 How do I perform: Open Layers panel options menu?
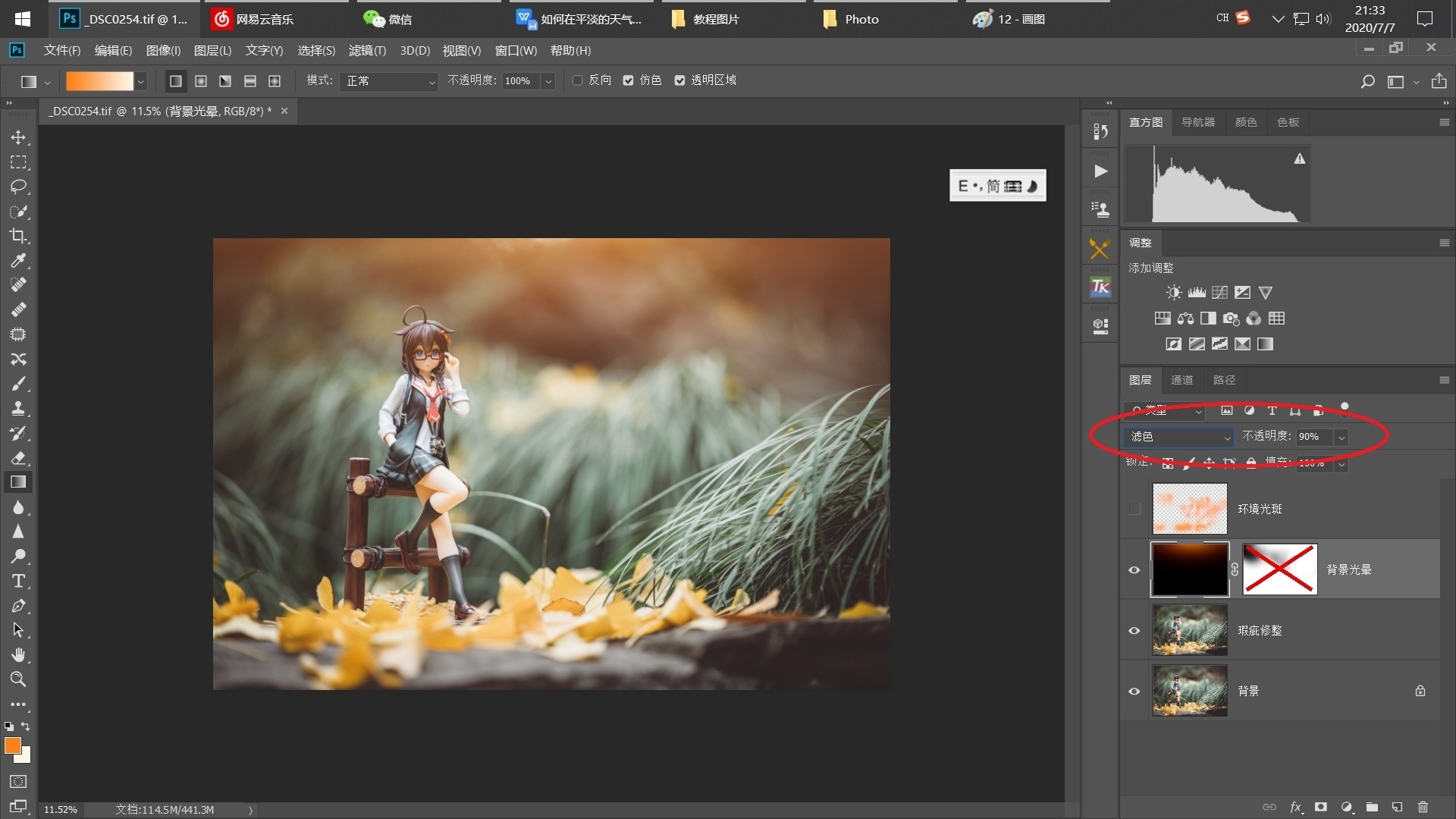[x=1444, y=380]
